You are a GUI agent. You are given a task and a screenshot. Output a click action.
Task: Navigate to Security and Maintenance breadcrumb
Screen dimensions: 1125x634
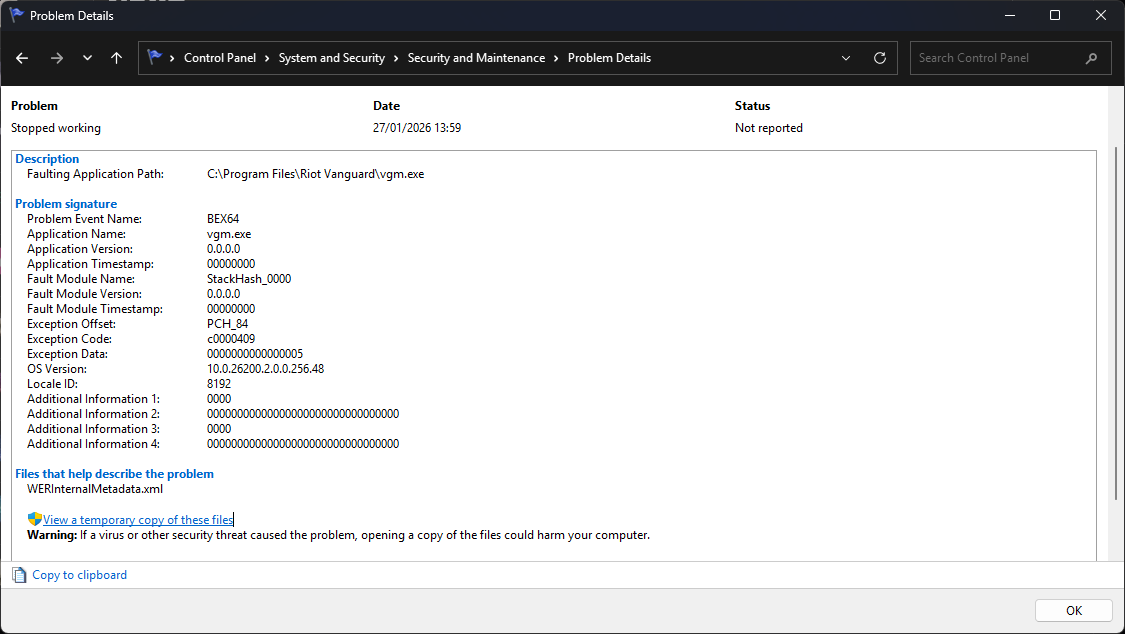(476, 58)
